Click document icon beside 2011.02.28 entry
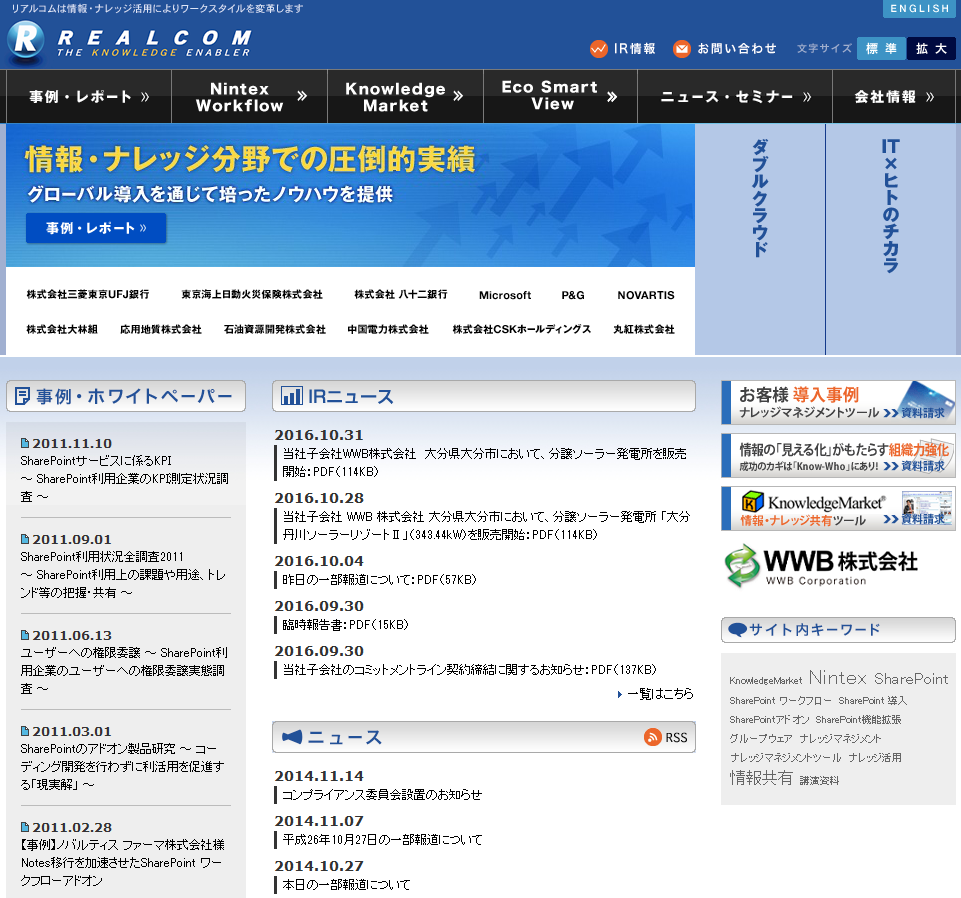 25,827
